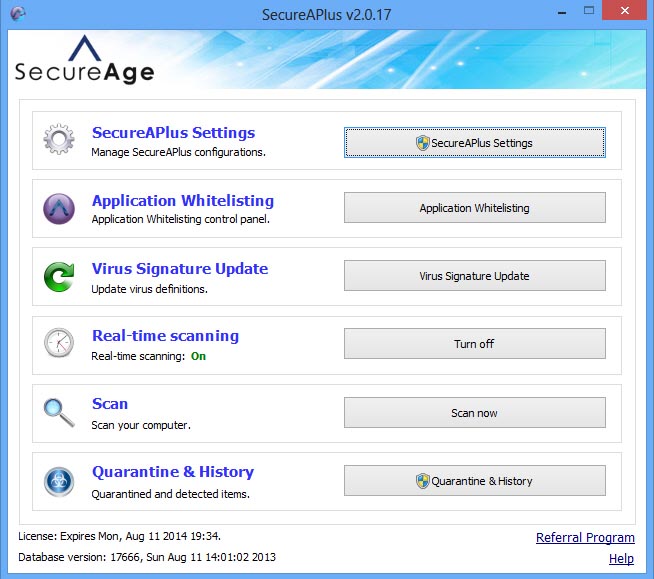Screen dimensions: 654x579
Task: Open the Application Whitelisting button
Action: click(x=474, y=208)
